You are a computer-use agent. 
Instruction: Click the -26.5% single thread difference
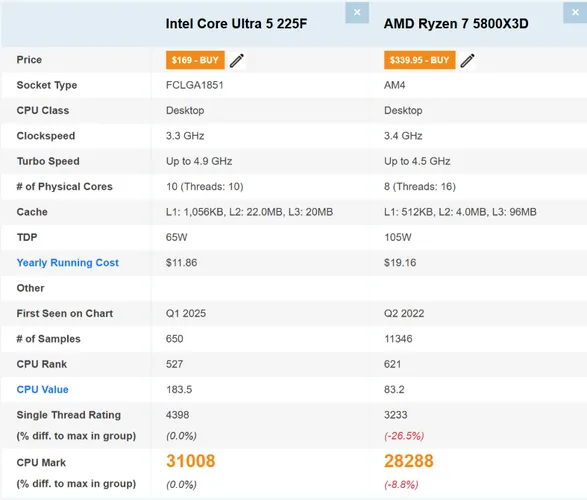tap(404, 436)
